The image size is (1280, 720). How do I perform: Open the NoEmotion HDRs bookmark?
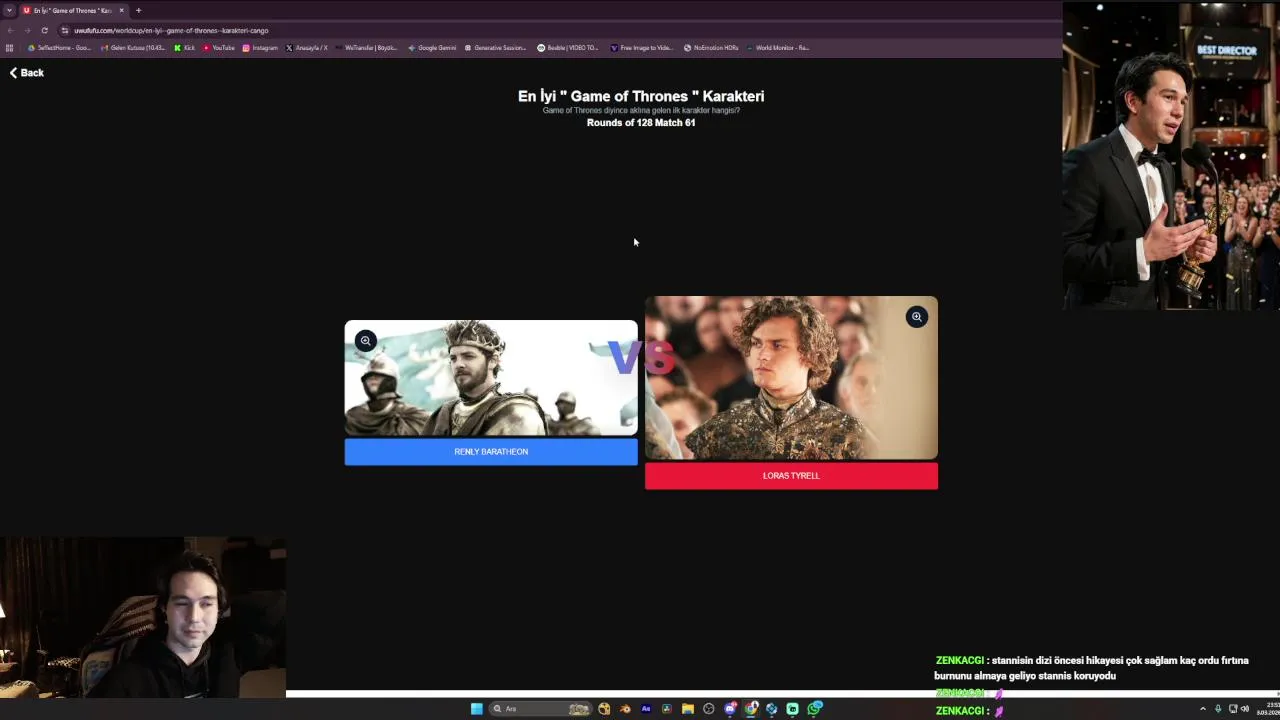click(x=711, y=48)
